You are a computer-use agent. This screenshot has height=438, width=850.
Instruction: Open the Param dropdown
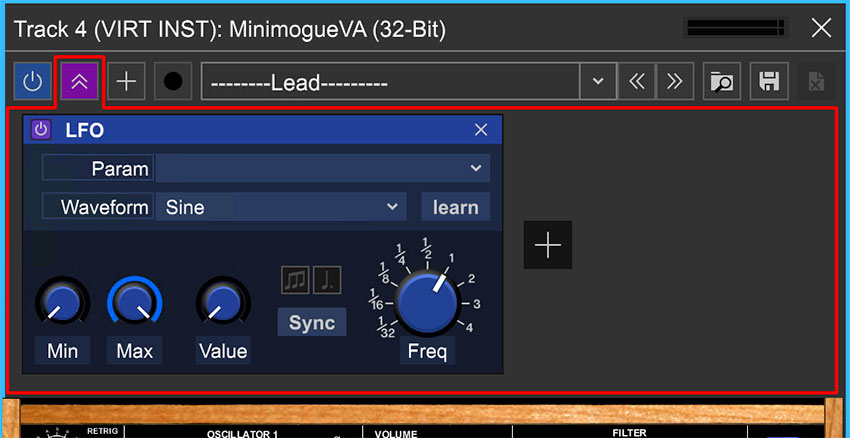coord(323,168)
